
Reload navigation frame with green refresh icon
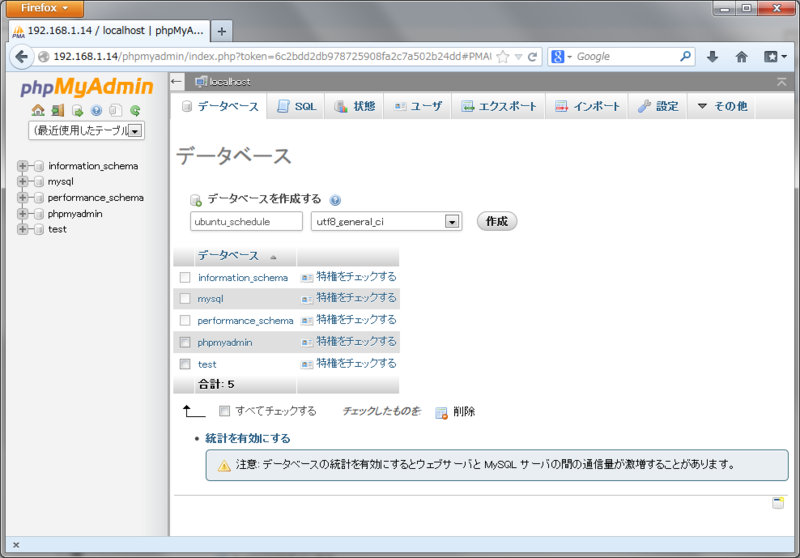(x=135, y=110)
